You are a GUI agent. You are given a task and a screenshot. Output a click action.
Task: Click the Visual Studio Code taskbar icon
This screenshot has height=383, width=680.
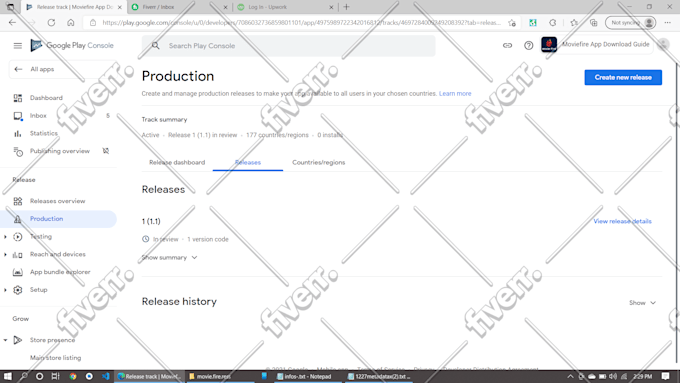[x=105, y=376]
